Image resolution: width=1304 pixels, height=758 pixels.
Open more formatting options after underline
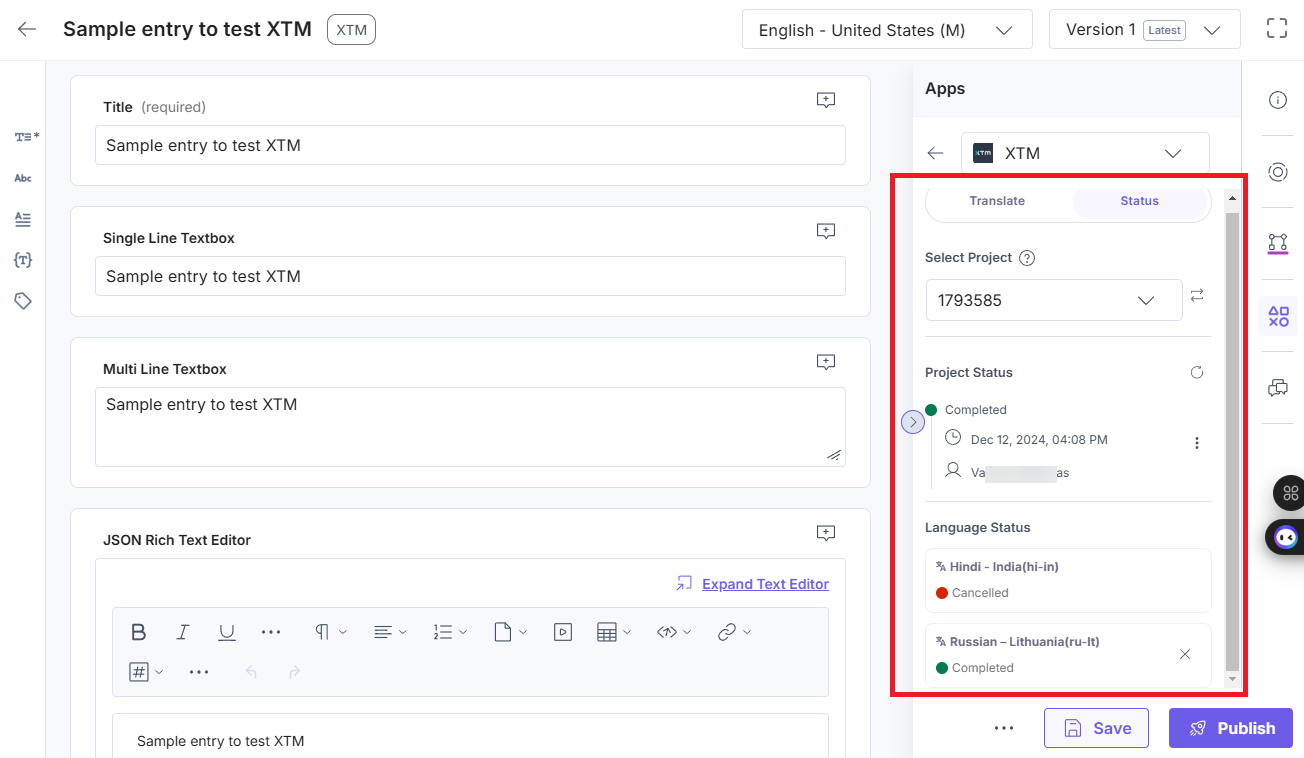point(271,632)
